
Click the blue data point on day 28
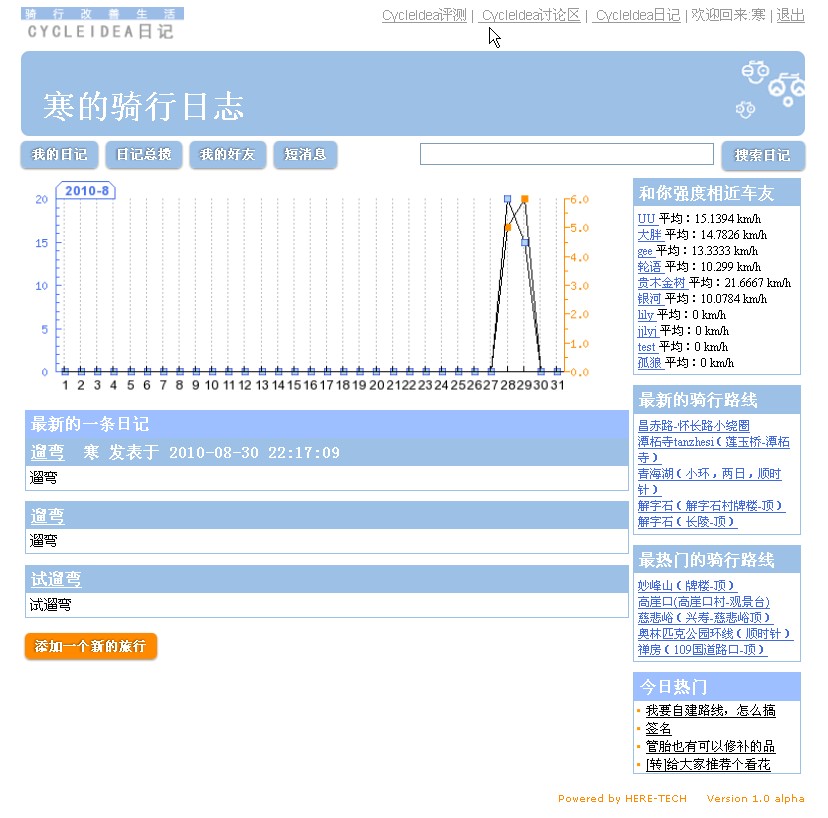(x=507, y=199)
